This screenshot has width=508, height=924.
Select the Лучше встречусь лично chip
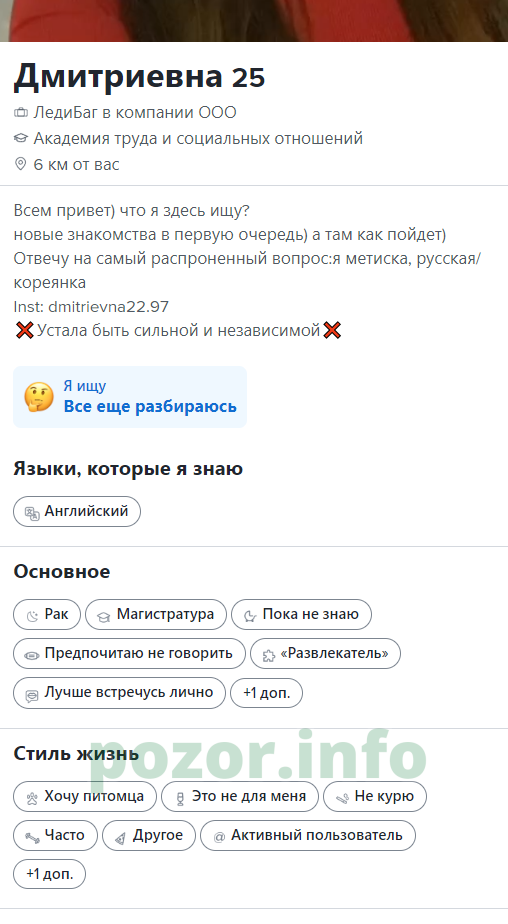pos(119,692)
